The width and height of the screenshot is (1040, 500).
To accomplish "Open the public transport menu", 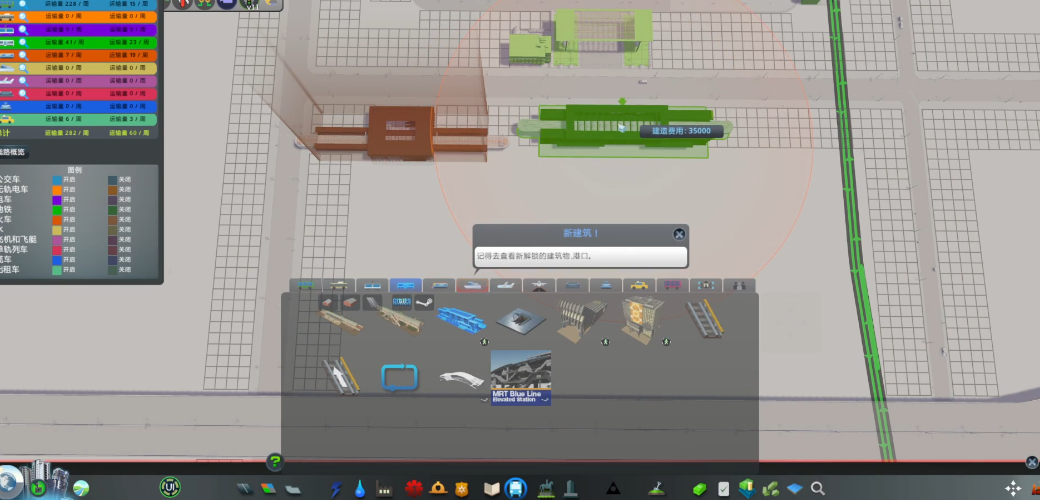I will pyautogui.click(x=515, y=489).
